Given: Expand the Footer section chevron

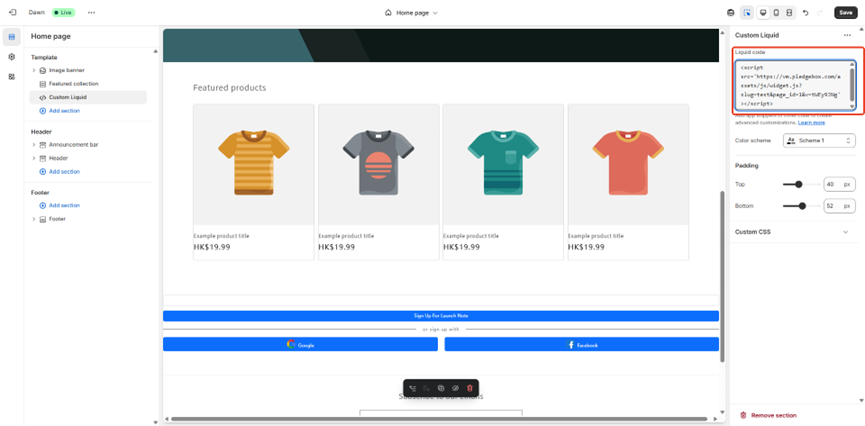Looking at the screenshot, I should [34, 219].
